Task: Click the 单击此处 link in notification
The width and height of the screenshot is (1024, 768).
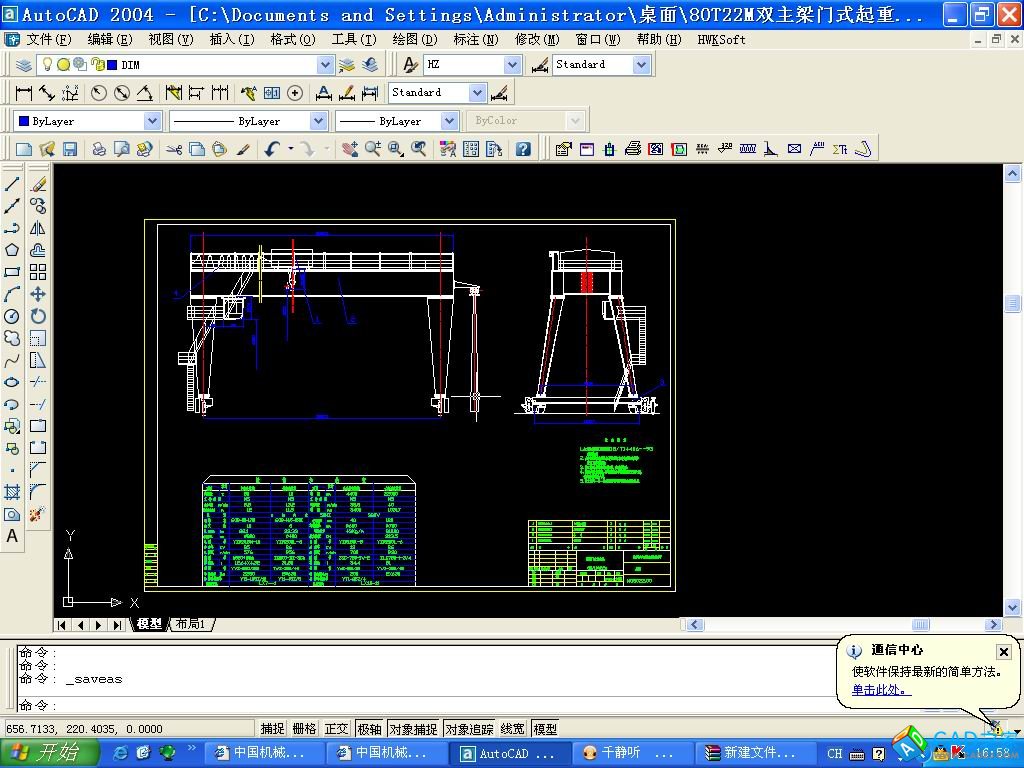Action: tap(880, 690)
